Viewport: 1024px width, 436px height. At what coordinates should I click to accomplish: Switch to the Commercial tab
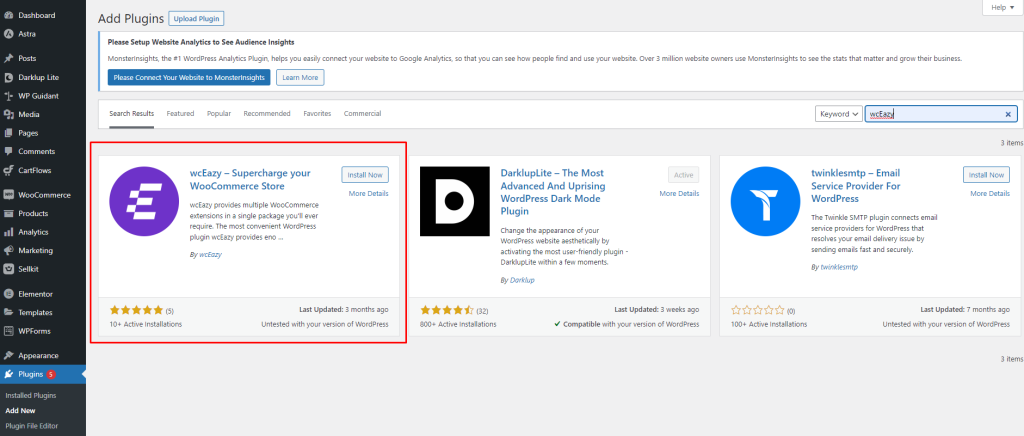coord(362,114)
